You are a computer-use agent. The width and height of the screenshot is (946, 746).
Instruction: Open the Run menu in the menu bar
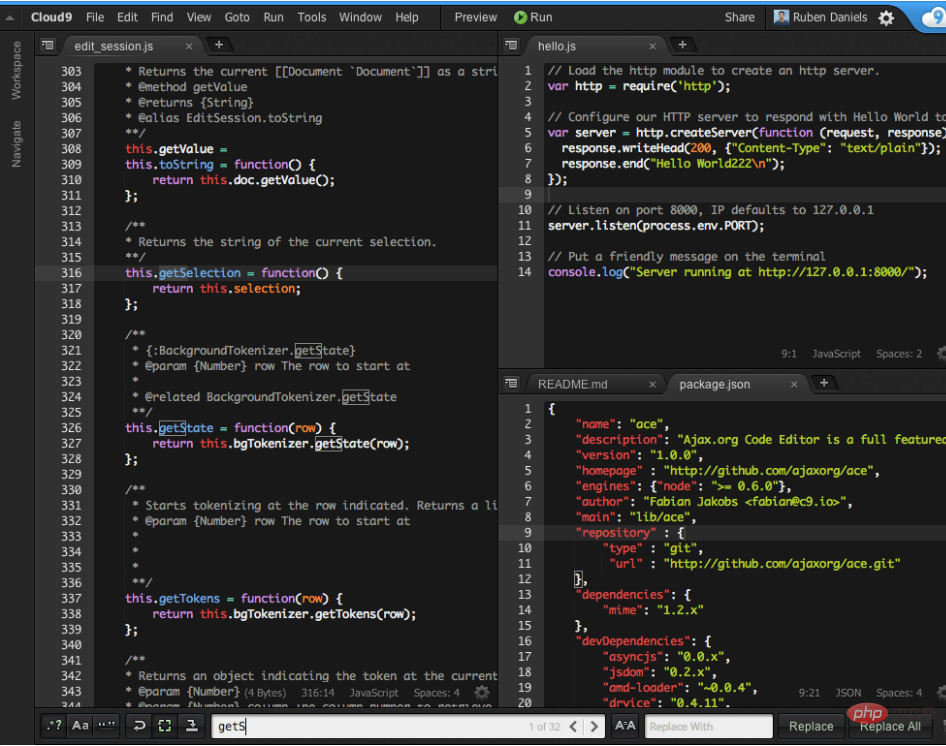[x=273, y=18]
